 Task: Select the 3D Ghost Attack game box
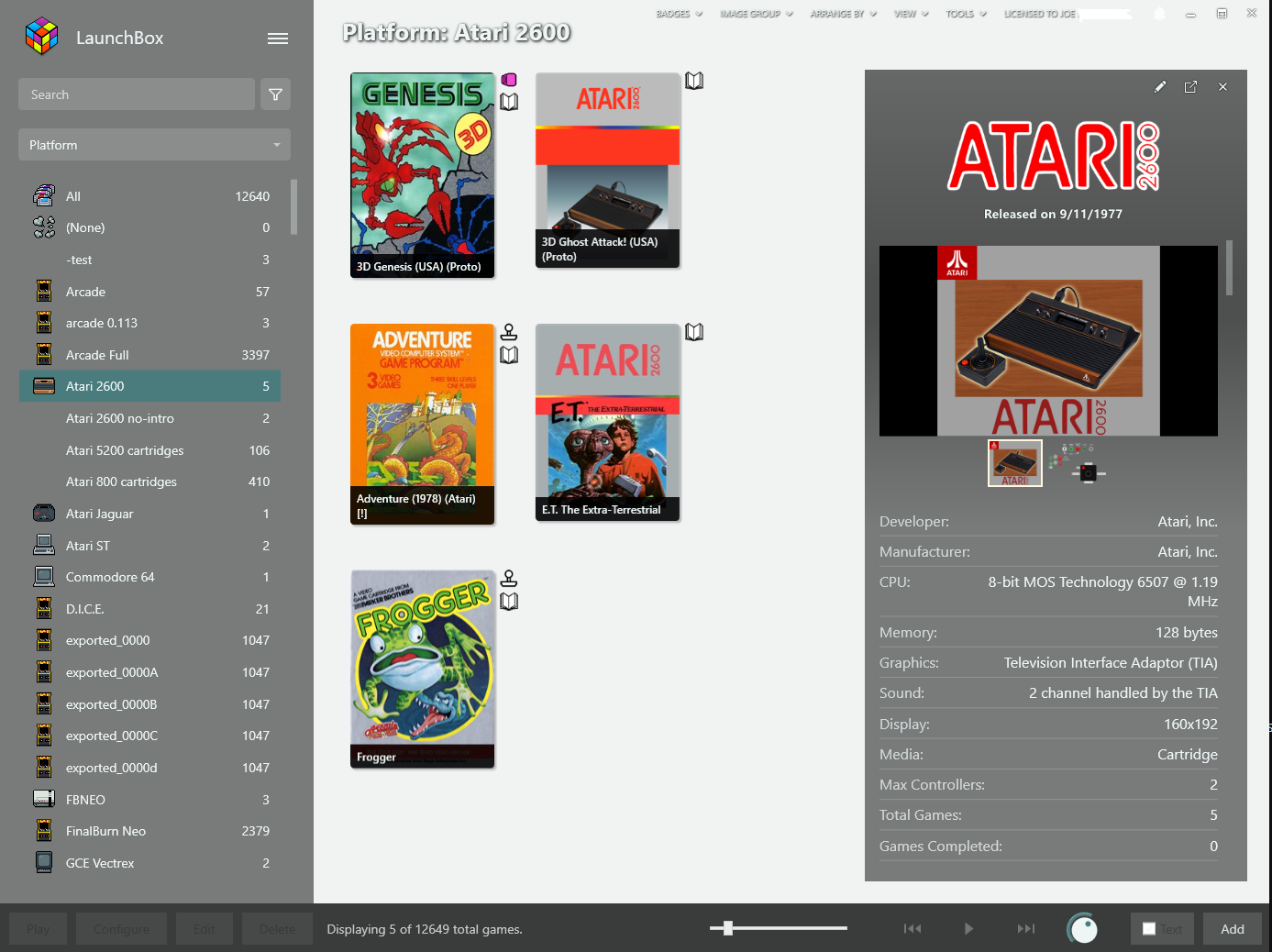[x=607, y=171]
